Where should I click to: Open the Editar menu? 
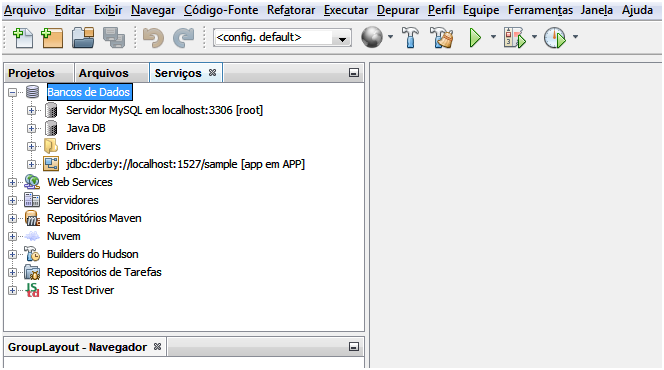[70, 10]
